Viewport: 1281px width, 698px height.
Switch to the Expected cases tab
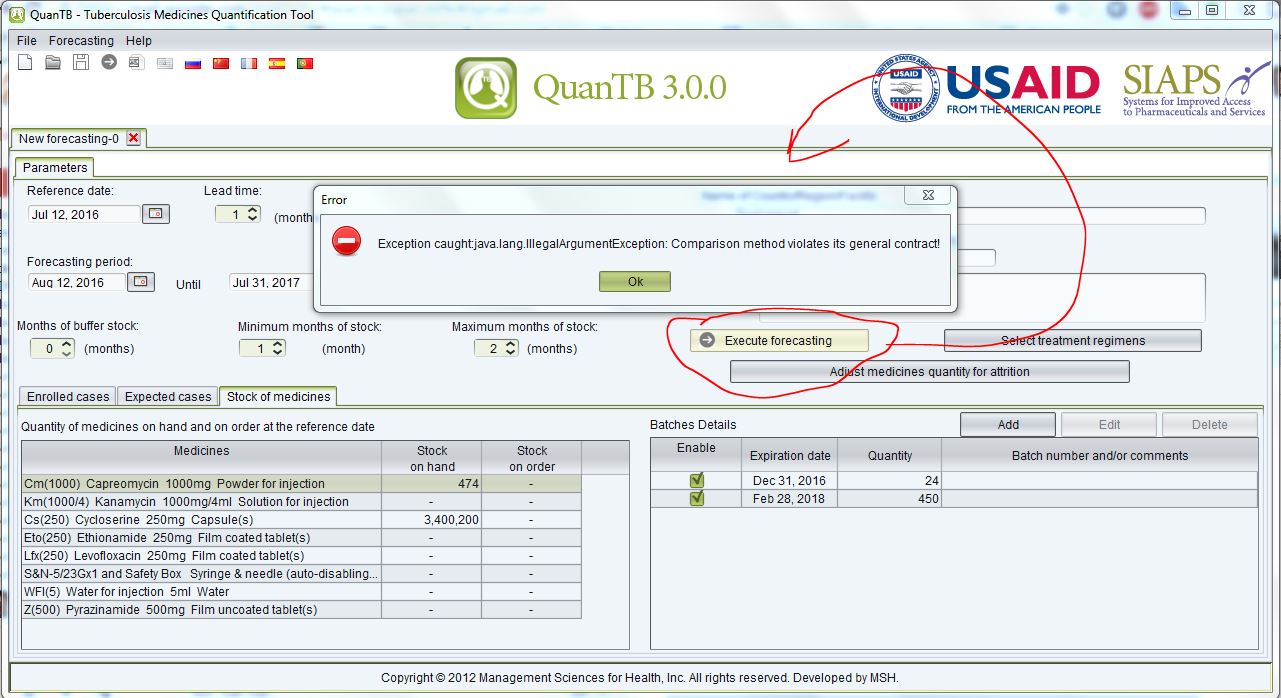point(168,397)
